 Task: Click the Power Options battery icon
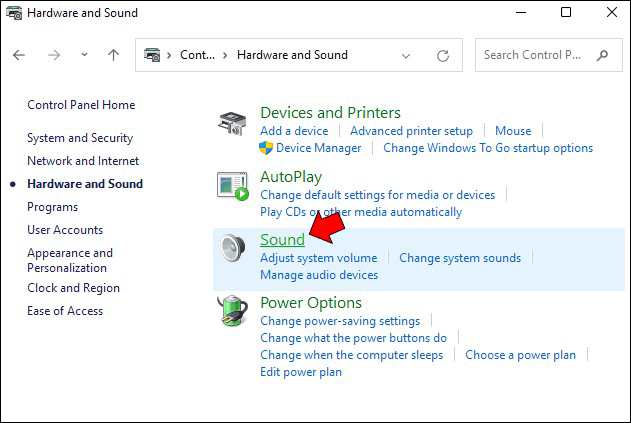click(x=233, y=312)
